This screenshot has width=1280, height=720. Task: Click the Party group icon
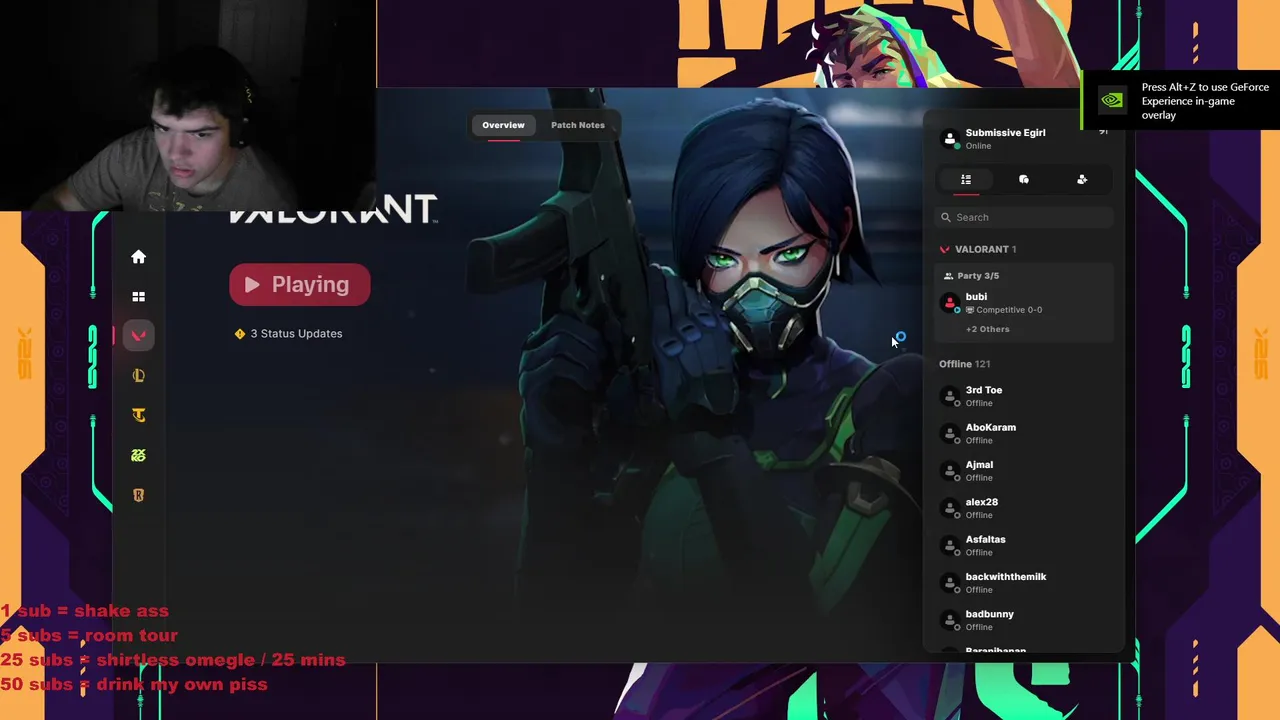948,276
